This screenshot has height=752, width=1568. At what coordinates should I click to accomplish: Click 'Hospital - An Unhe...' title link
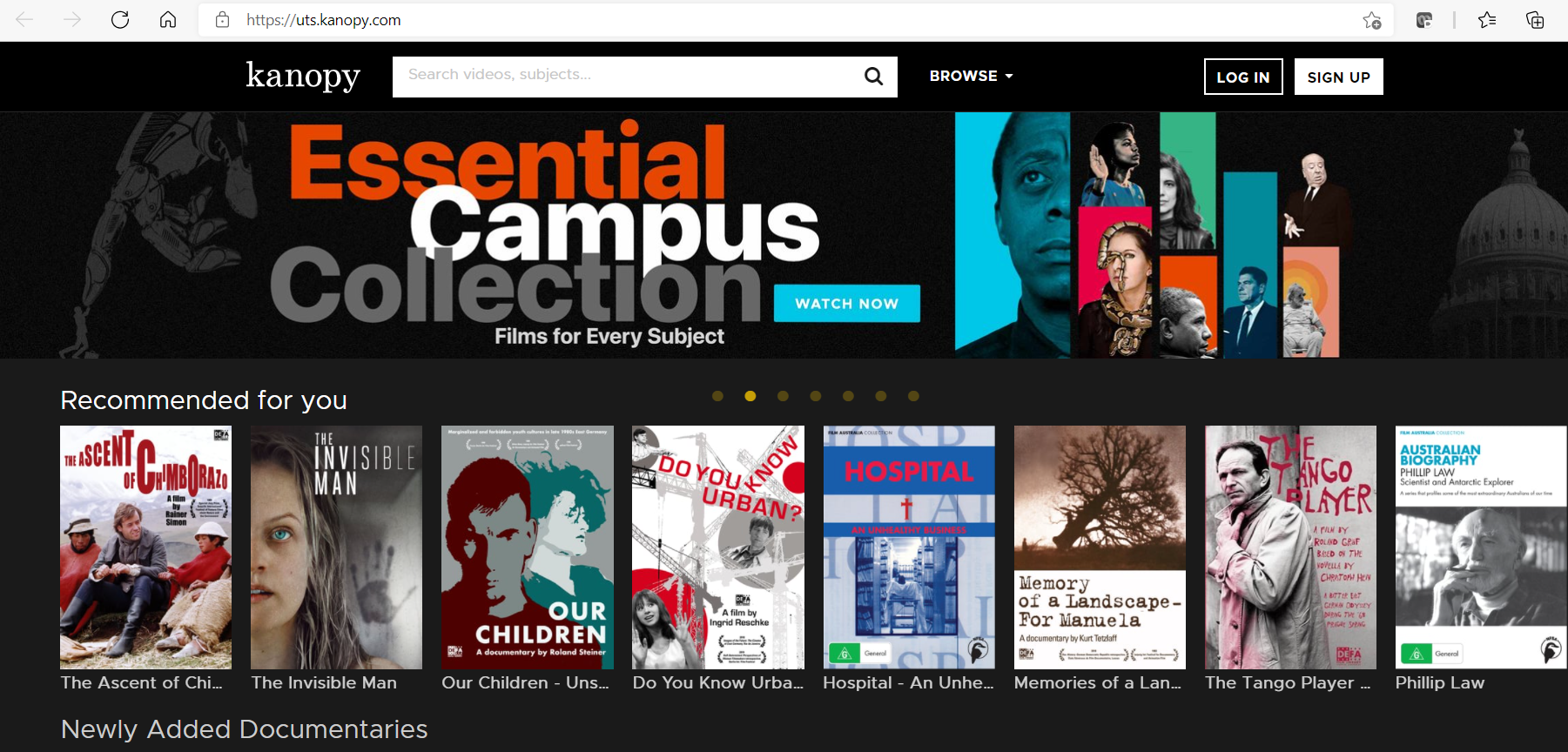click(909, 683)
